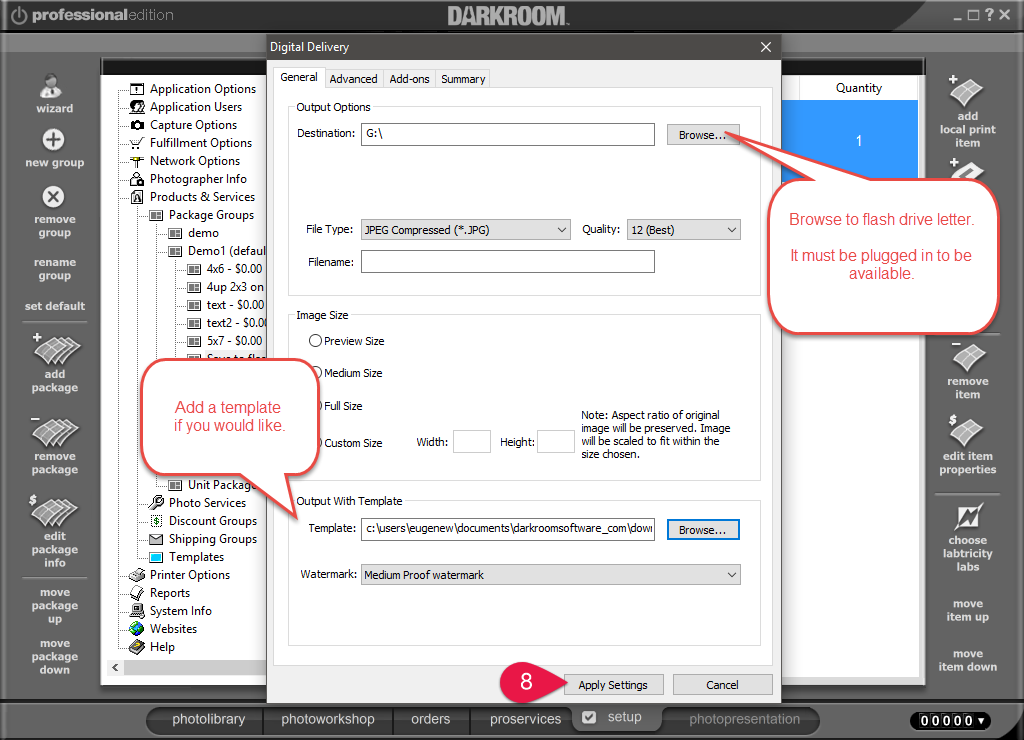Click Browse next to Template

tap(703, 530)
